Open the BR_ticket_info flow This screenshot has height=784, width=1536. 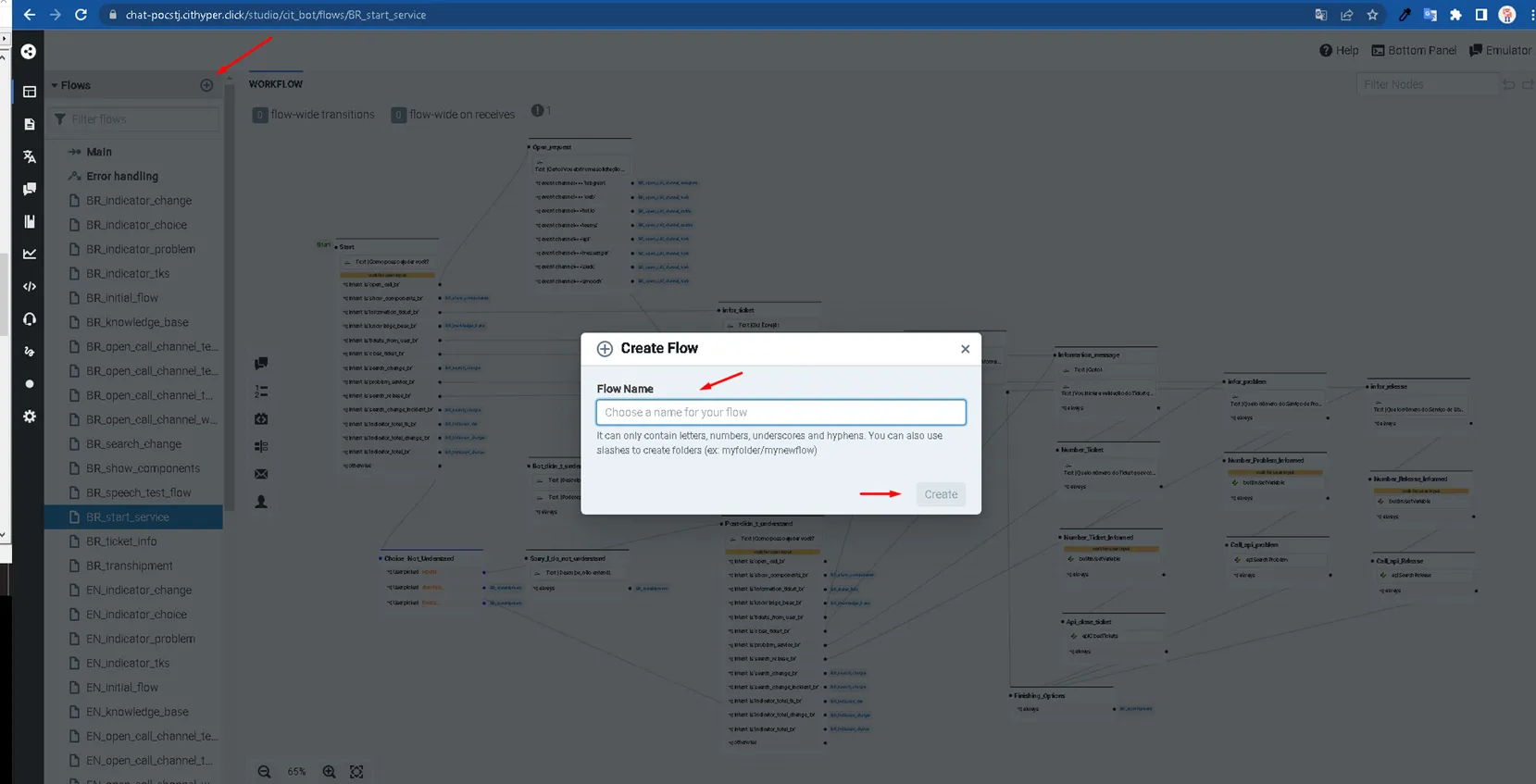point(121,541)
